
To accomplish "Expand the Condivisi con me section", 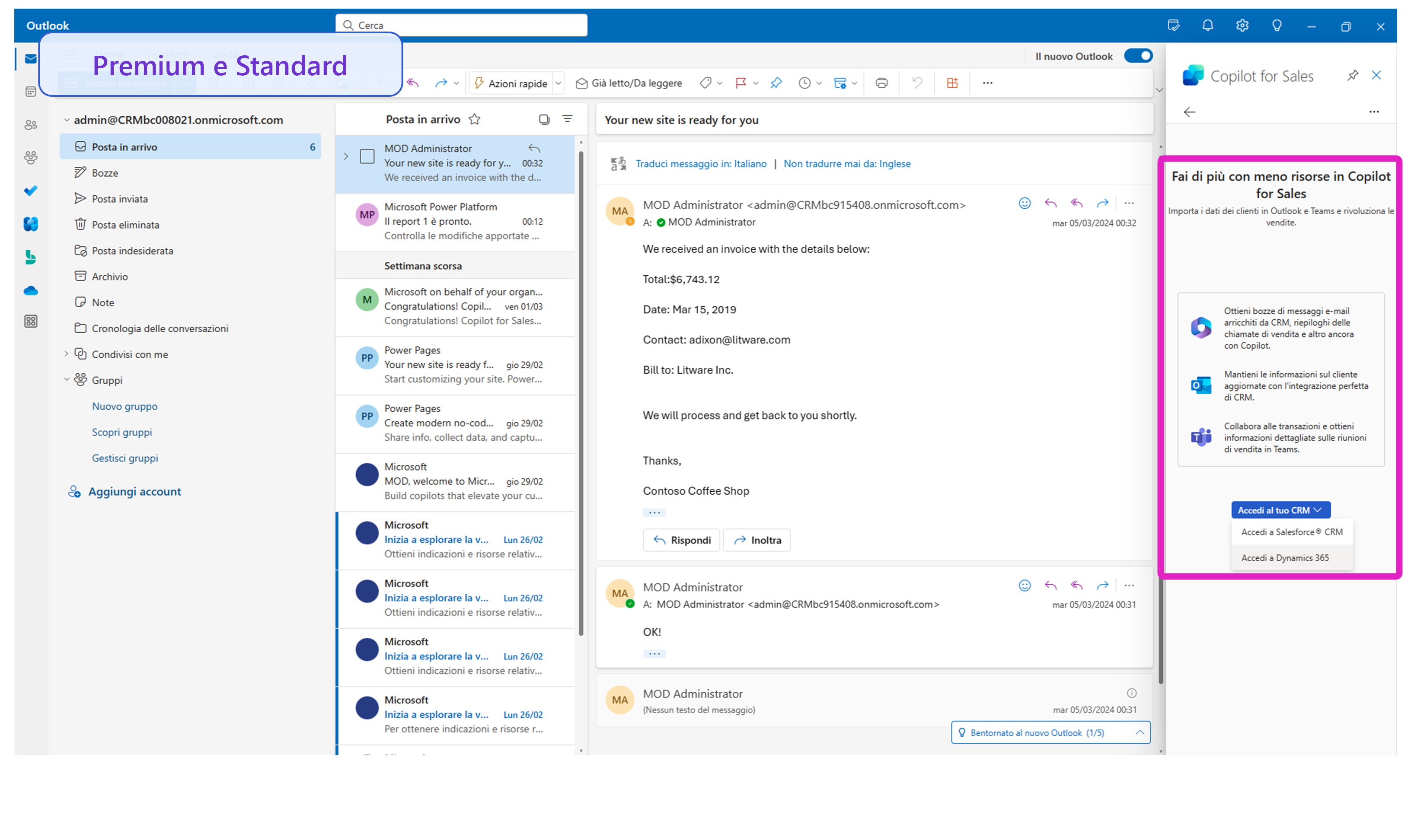I will pyautogui.click(x=67, y=354).
